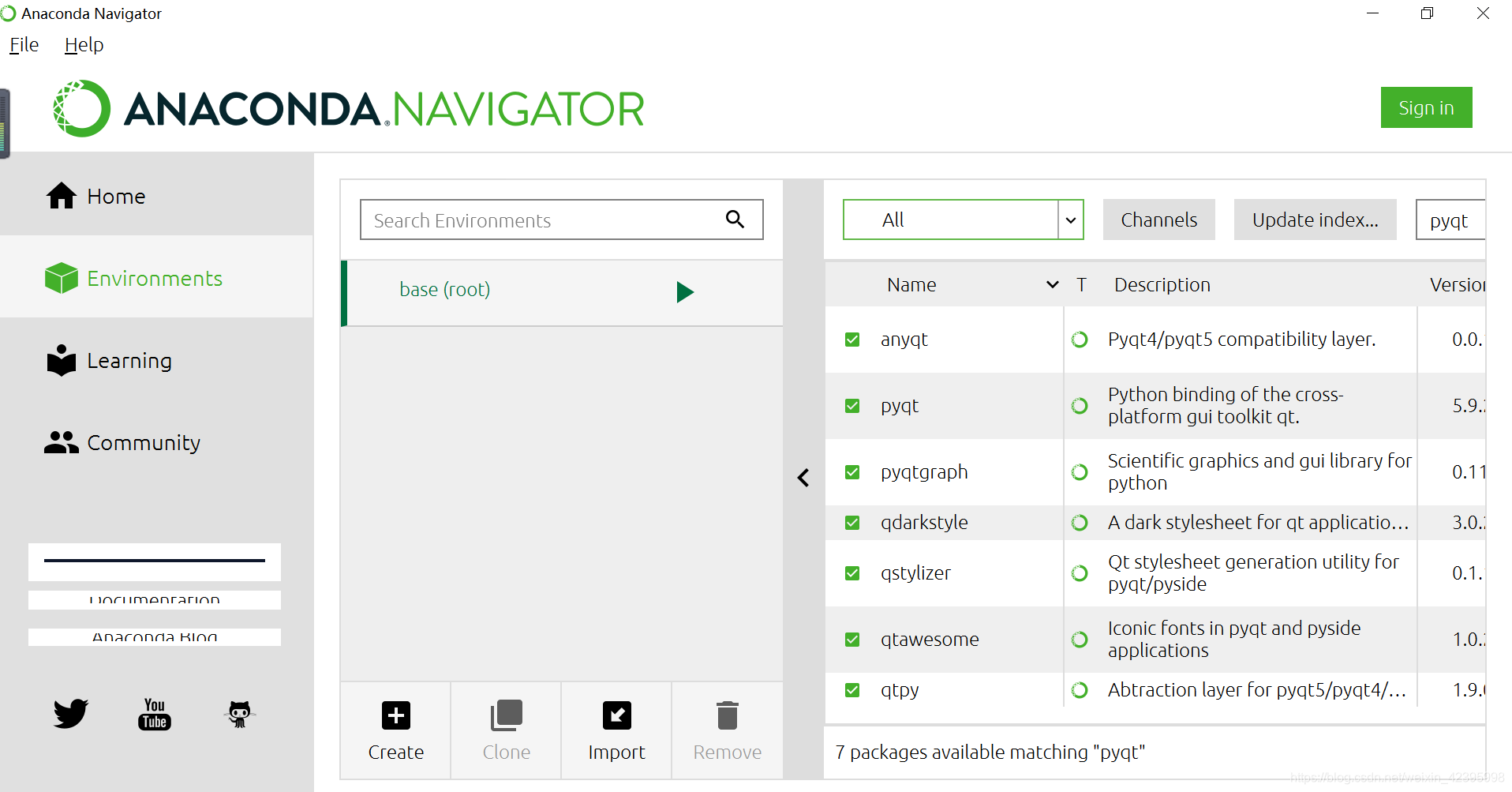Click the green play arrow for base (root)

(685, 292)
